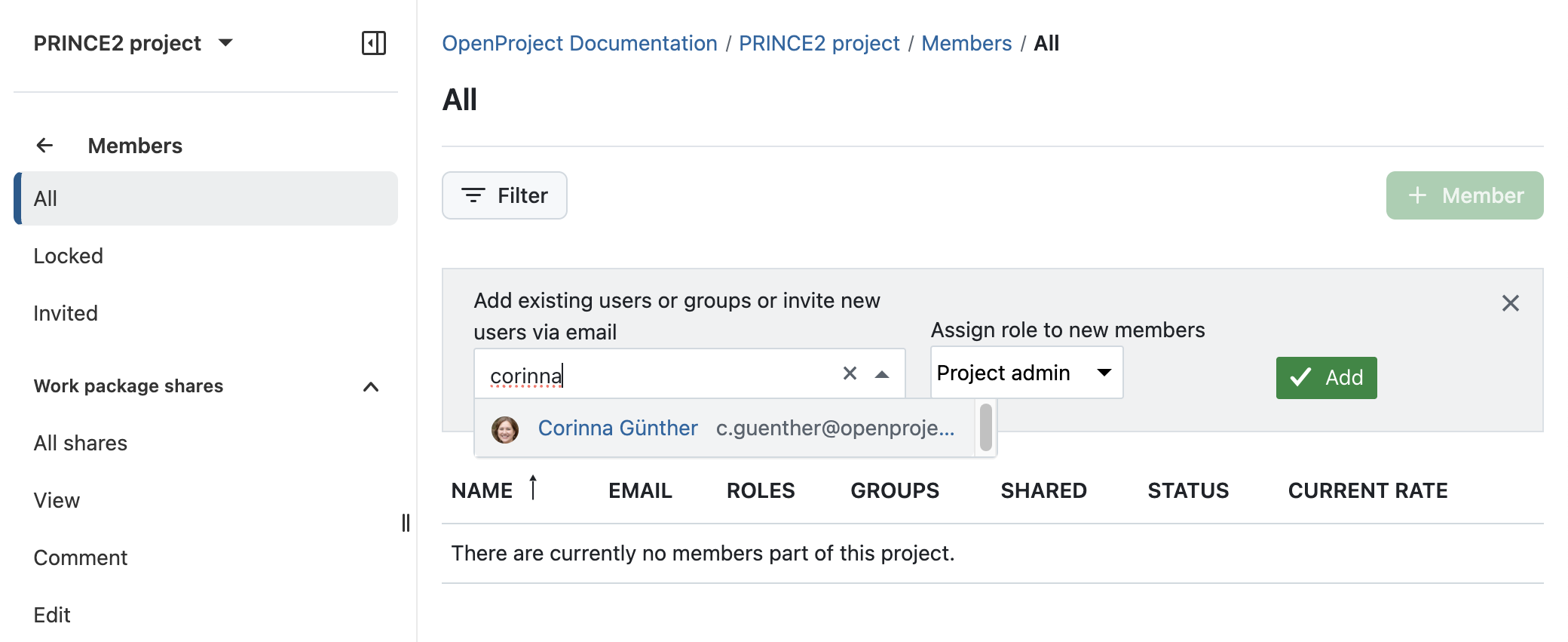1568x642 pixels.
Task: Click the back arrow next to Members
Action: pos(45,145)
